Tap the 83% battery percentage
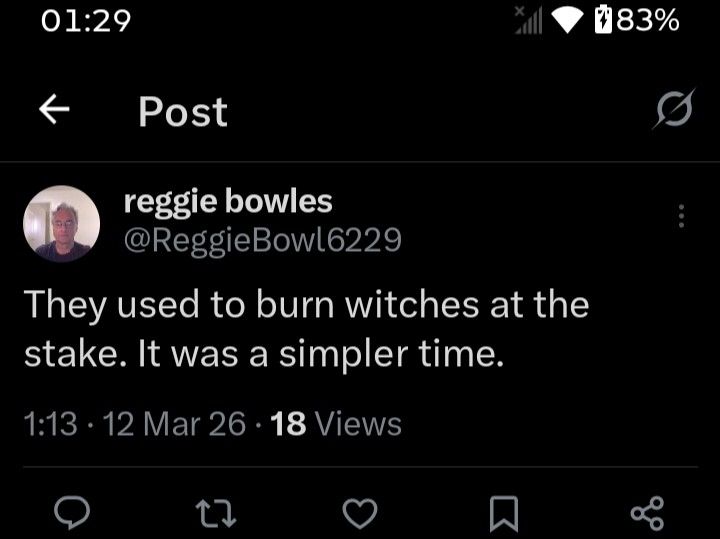The image size is (720, 539). click(x=648, y=20)
